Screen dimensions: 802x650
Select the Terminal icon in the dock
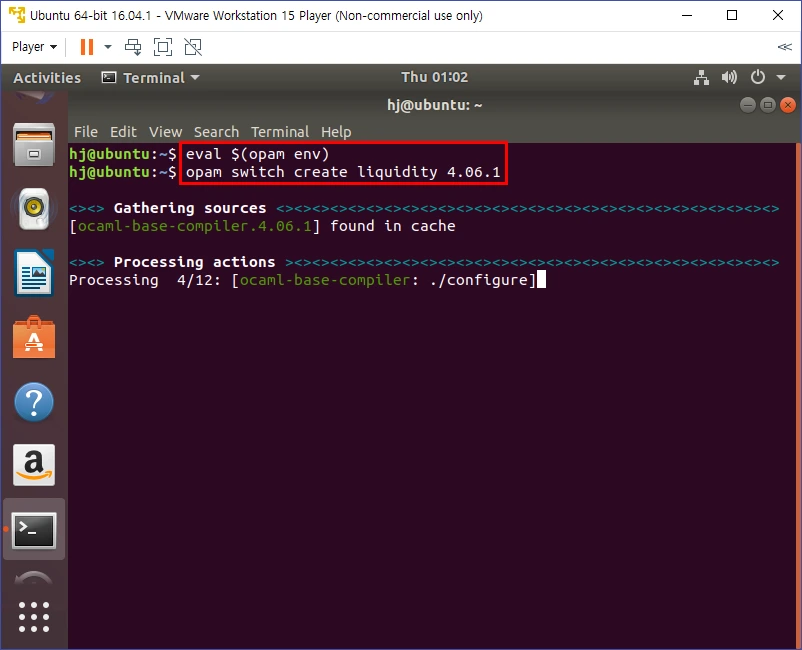coord(34,530)
